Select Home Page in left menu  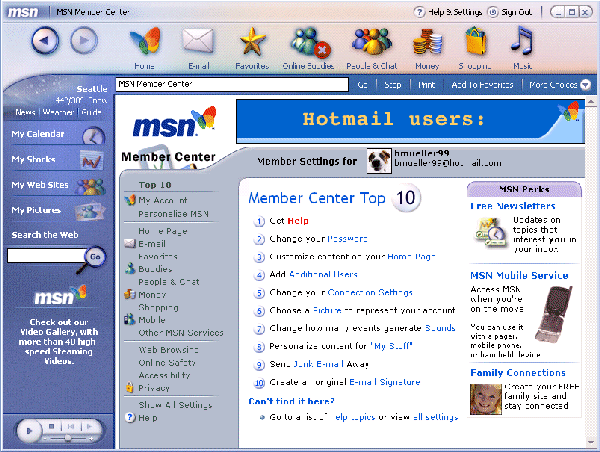coord(163,231)
